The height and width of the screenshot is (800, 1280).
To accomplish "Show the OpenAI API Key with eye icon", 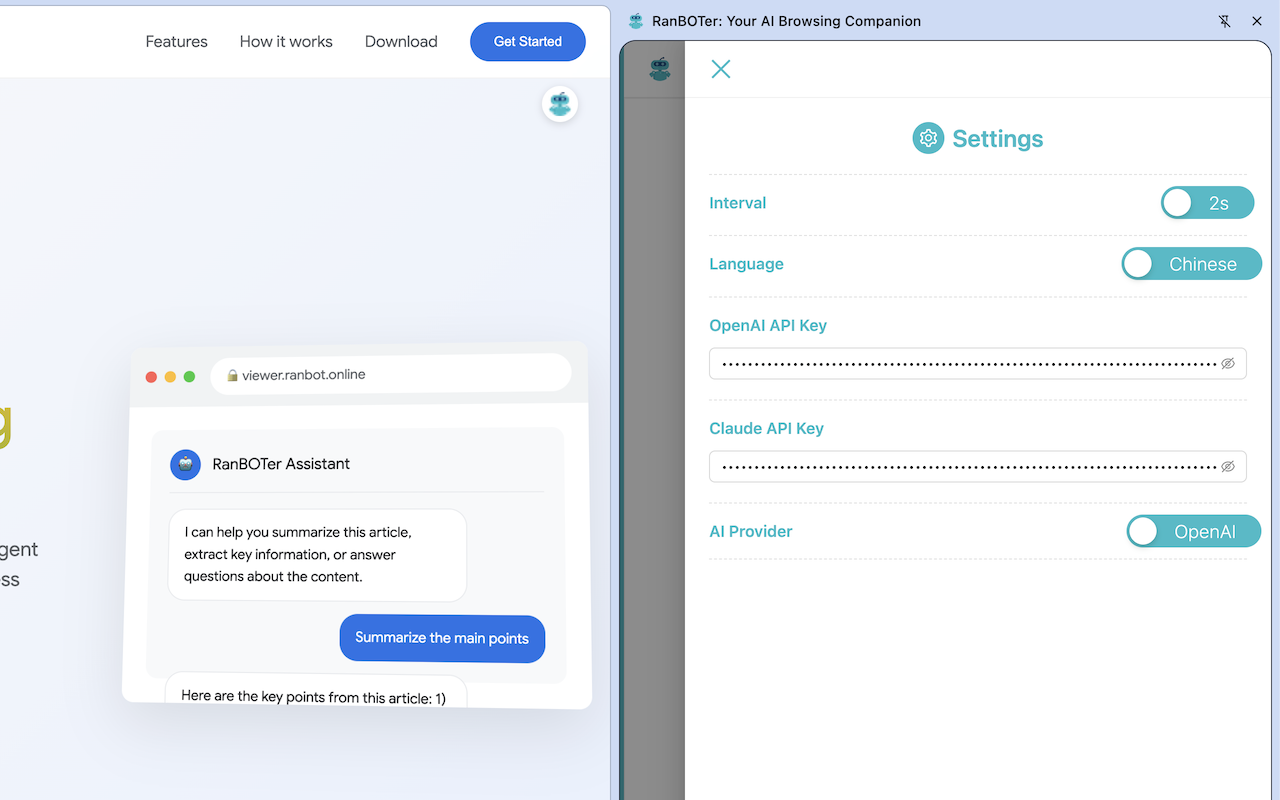I will point(1228,364).
